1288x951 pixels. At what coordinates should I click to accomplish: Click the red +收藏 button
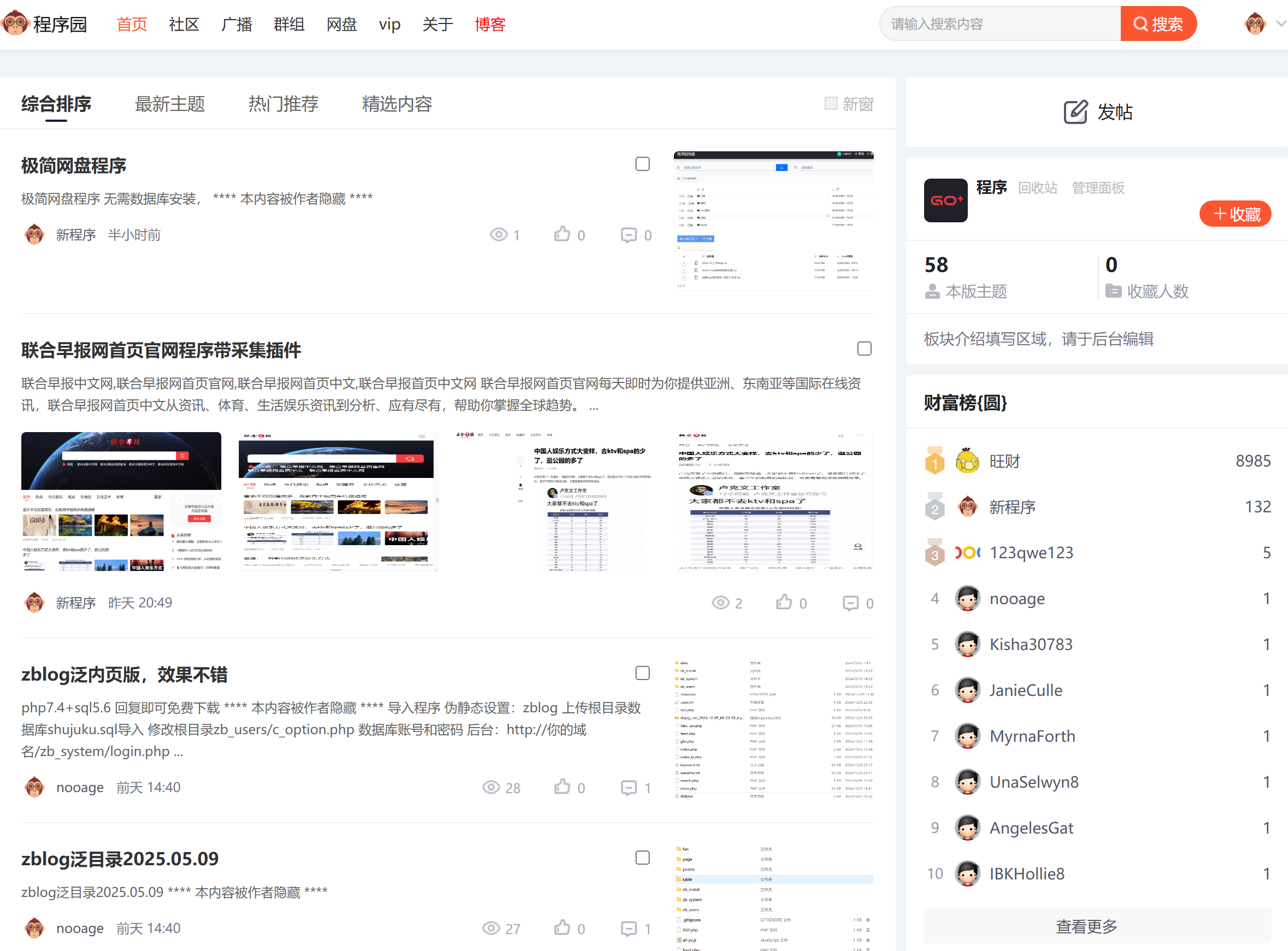coord(1234,214)
